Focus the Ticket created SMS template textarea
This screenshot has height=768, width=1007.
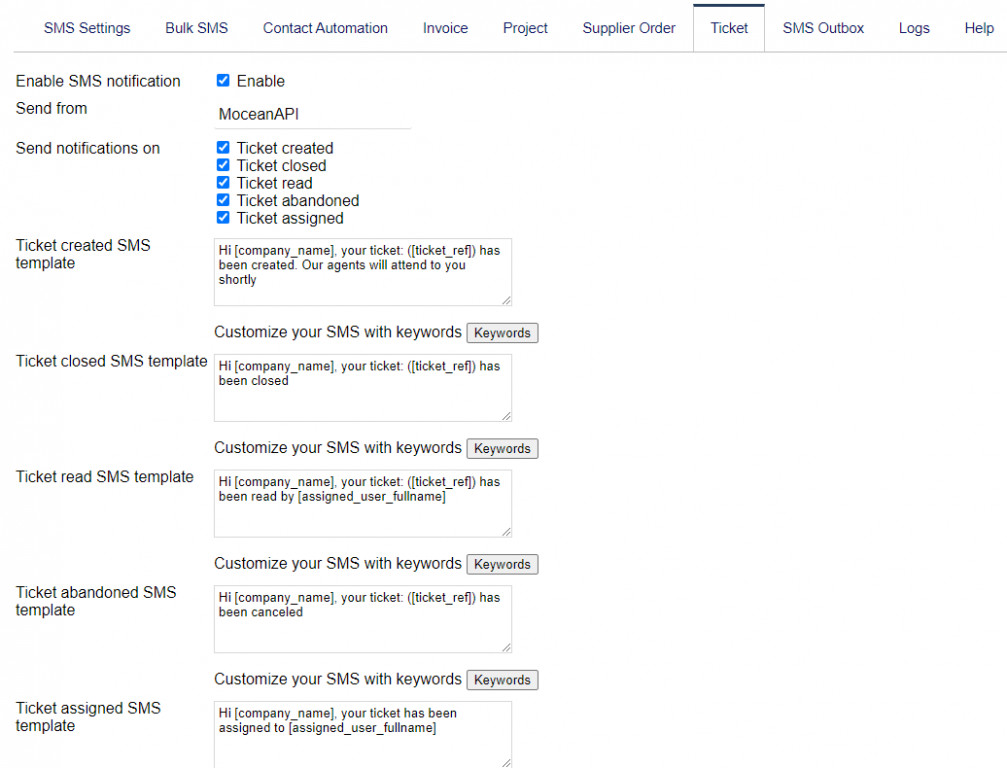coord(362,272)
